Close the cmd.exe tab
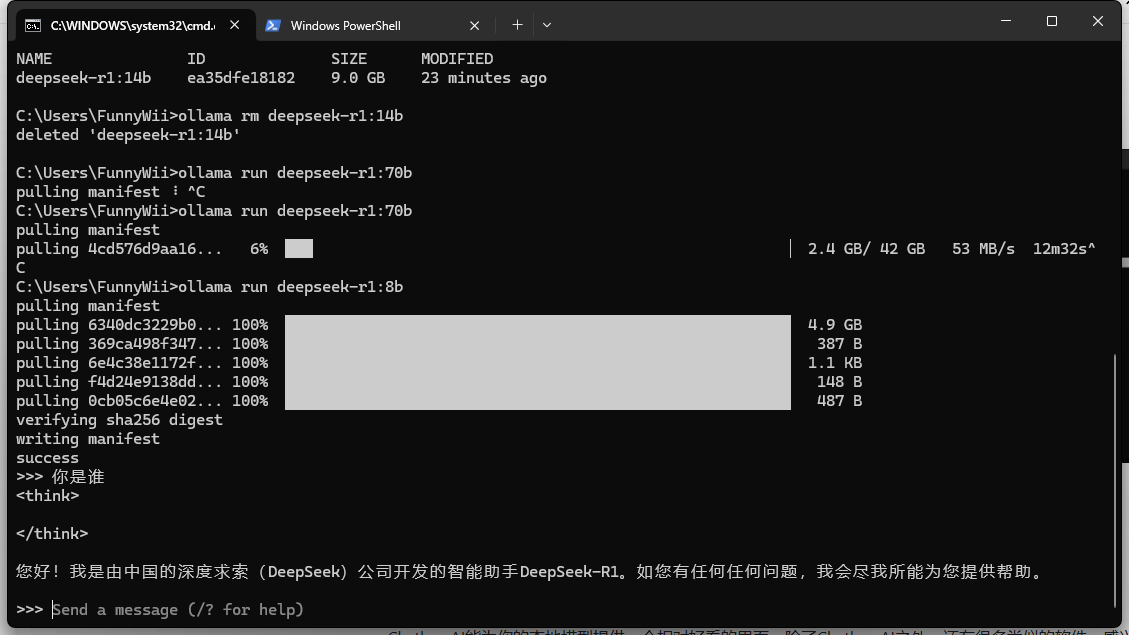 [235, 25]
